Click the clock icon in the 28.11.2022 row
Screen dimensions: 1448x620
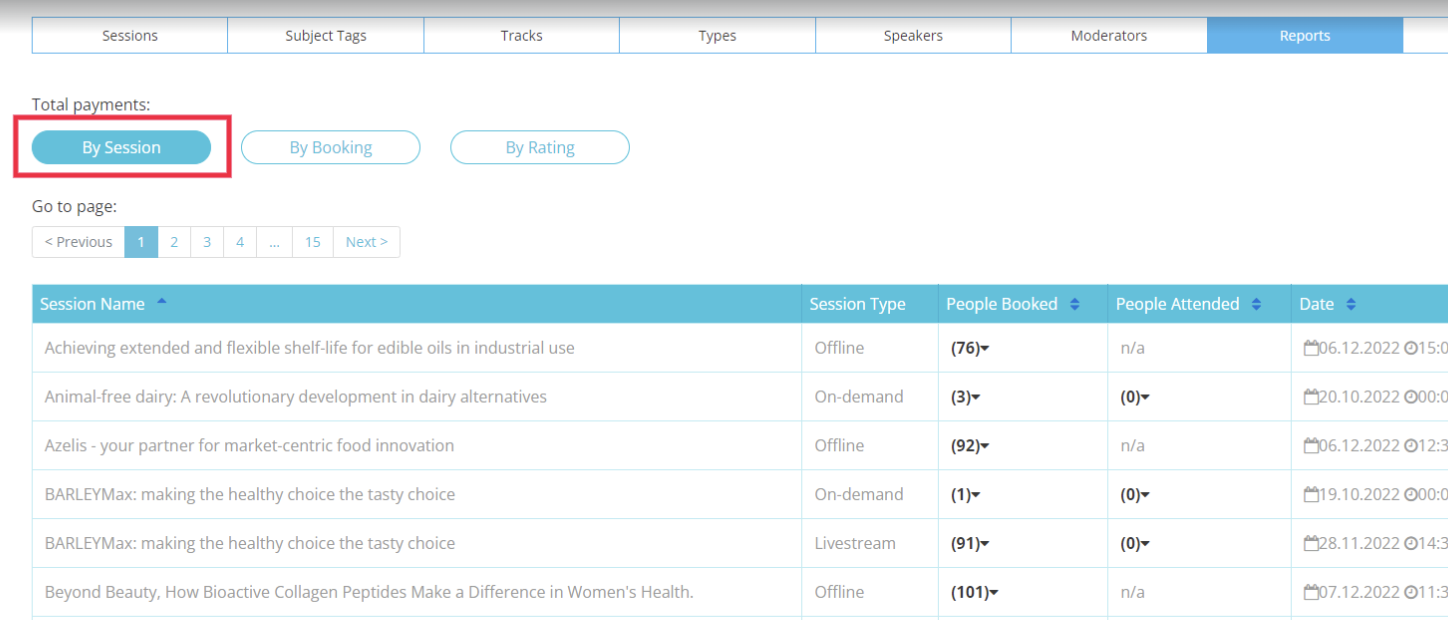[1410, 544]
